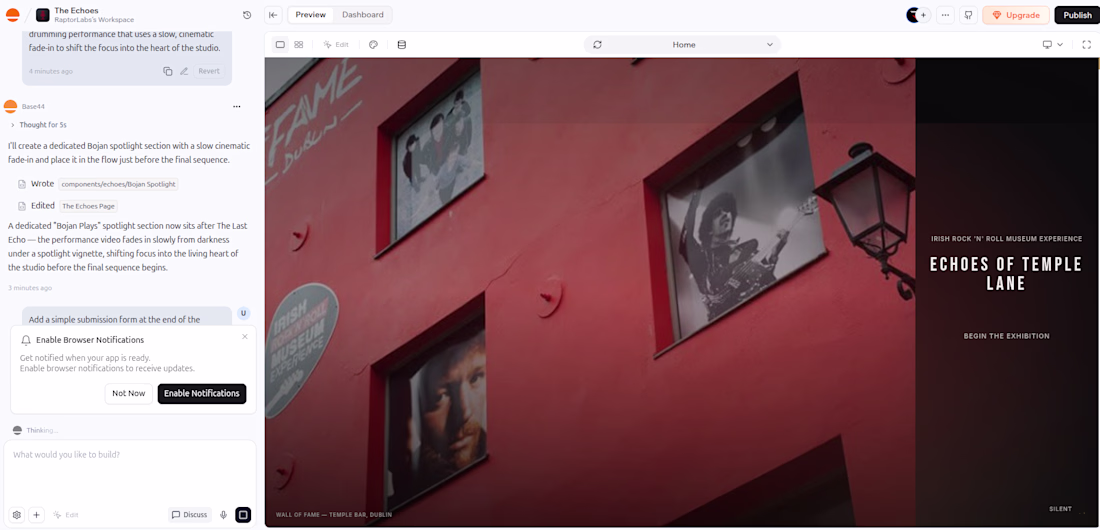Open the theme palette icon
The width and height of the screenshot is (1100, 530).
[x=373, y=44]
